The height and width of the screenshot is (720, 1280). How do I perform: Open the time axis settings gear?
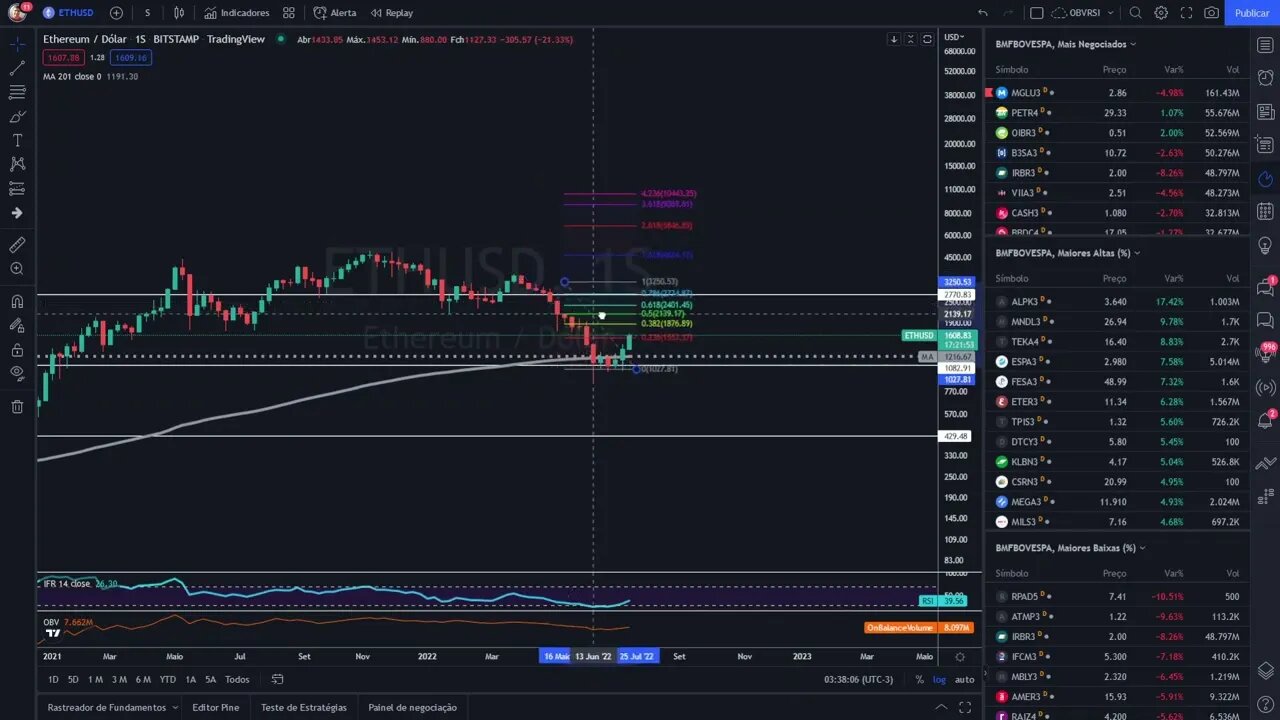coord(960,657)
